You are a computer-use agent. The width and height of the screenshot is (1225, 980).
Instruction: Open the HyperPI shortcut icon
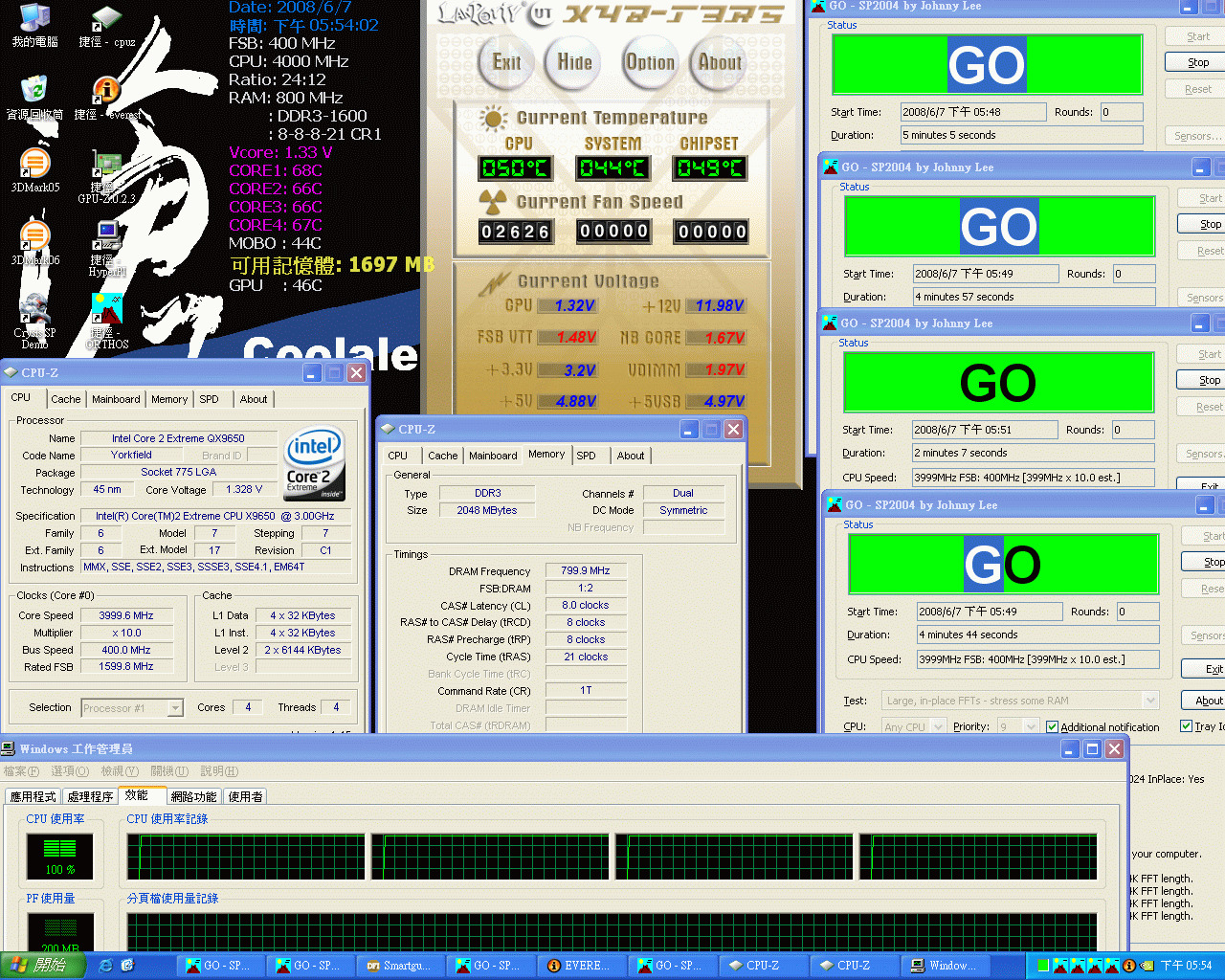[106, 249]
